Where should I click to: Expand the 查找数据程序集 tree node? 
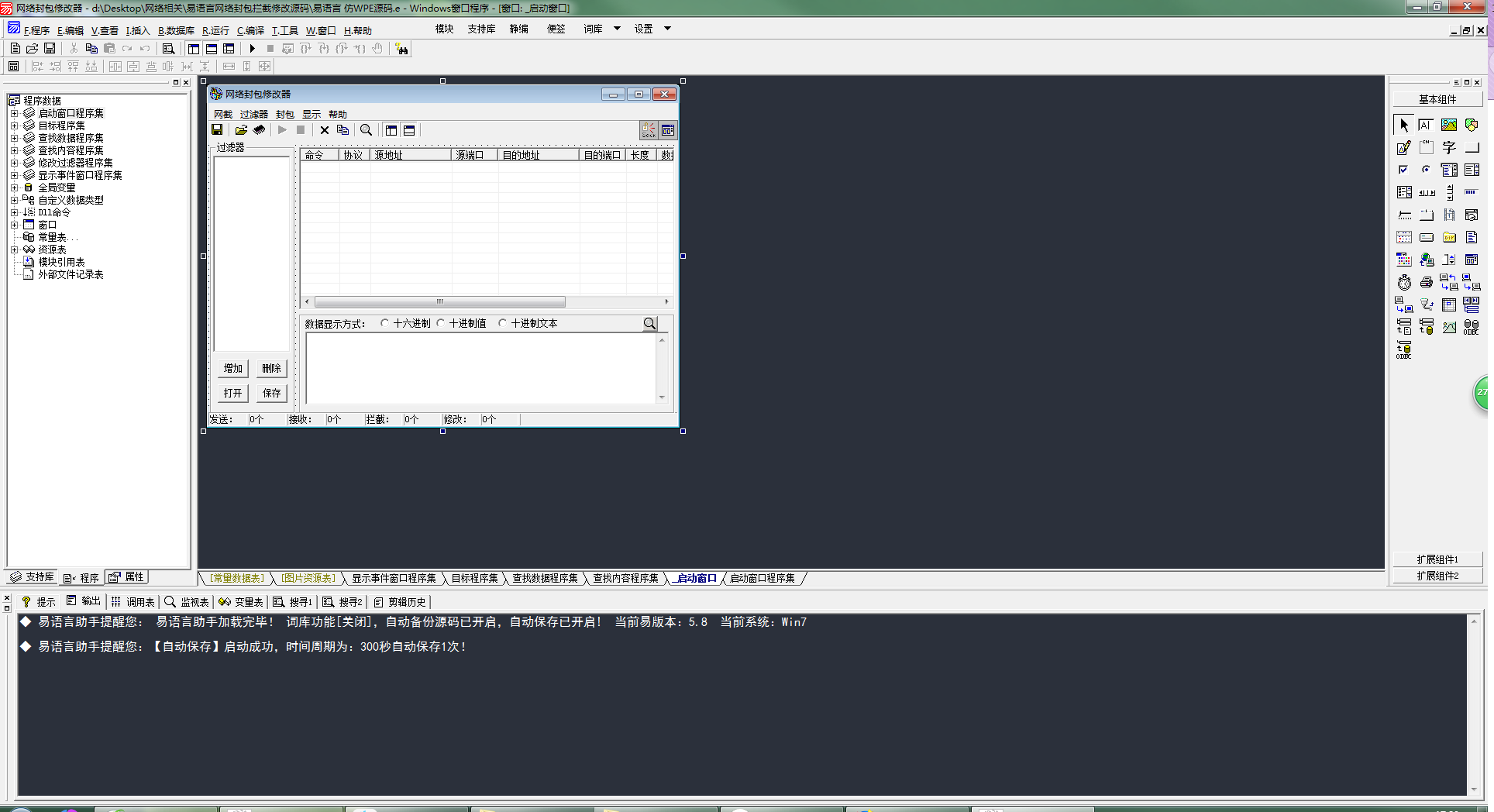pyautogui.click(x=14, y=138)
